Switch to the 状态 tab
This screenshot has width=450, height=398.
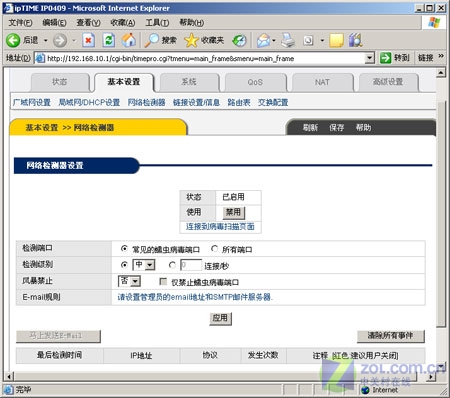click(x=60, y=82)
